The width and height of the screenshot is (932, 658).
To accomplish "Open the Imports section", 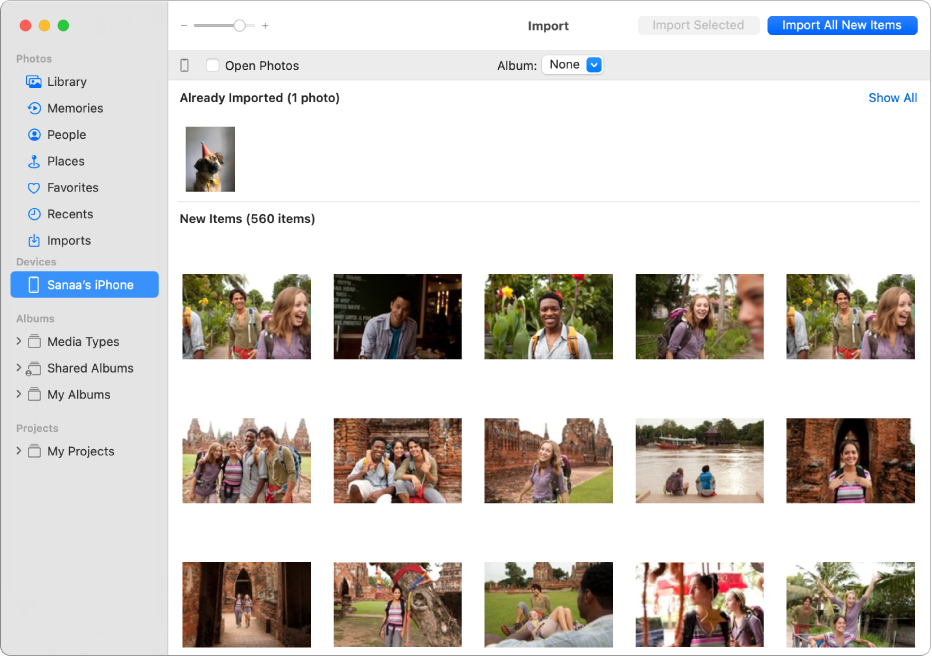I will point(69,240).
